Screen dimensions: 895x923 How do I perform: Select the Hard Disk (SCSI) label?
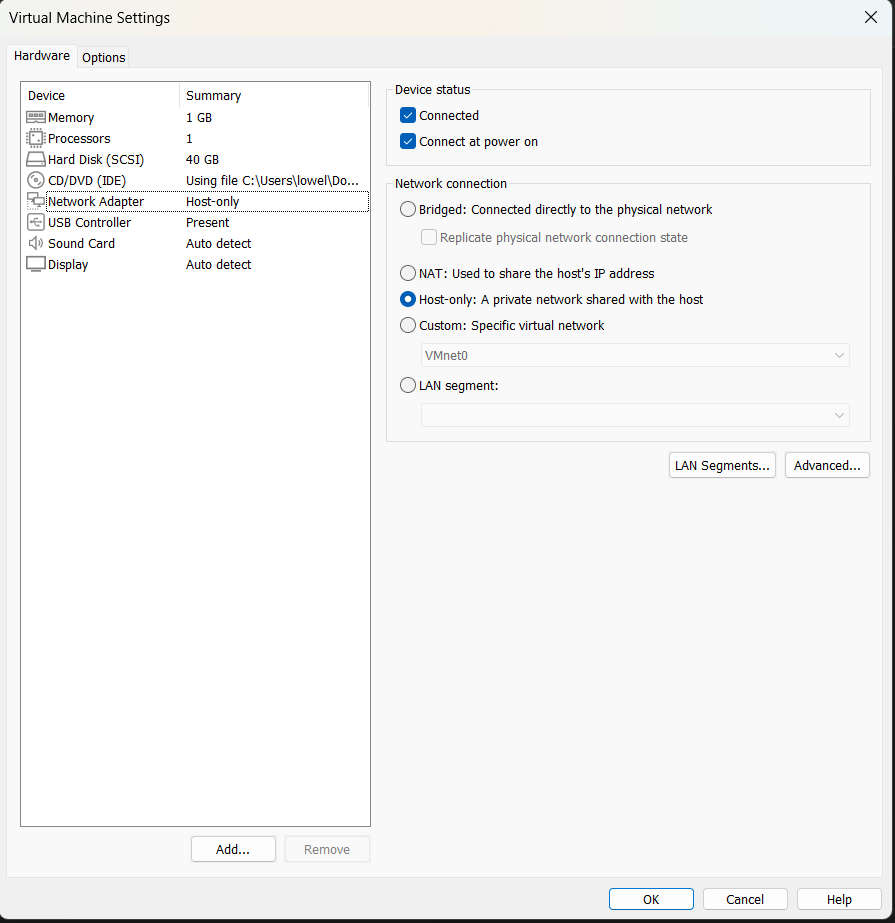pos(96,160)
